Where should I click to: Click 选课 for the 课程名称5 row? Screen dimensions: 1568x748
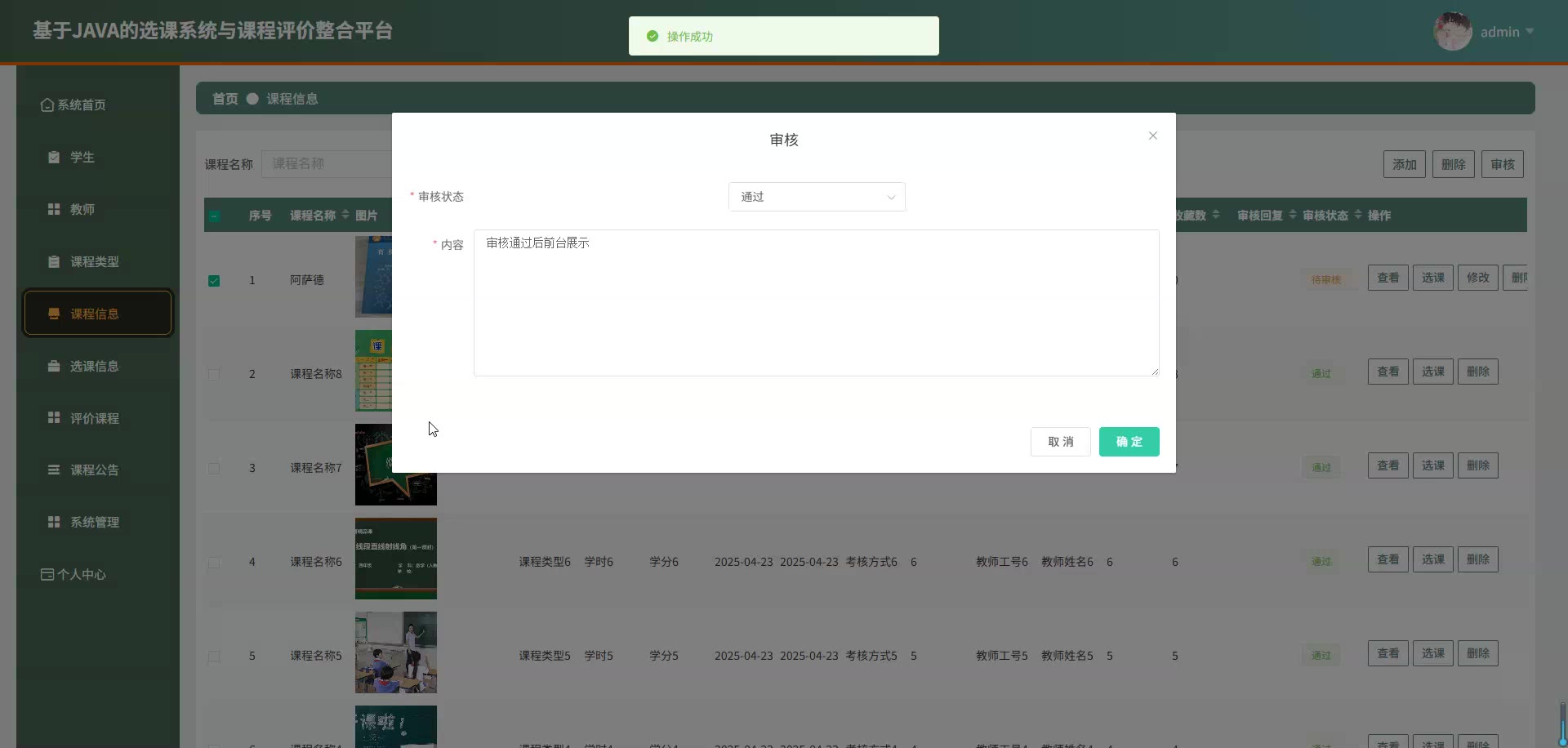pos(1433,653)
